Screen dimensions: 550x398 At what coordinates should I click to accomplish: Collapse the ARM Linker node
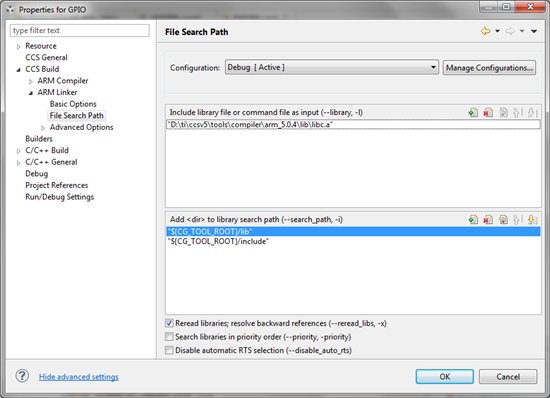[x=31, y=93]
